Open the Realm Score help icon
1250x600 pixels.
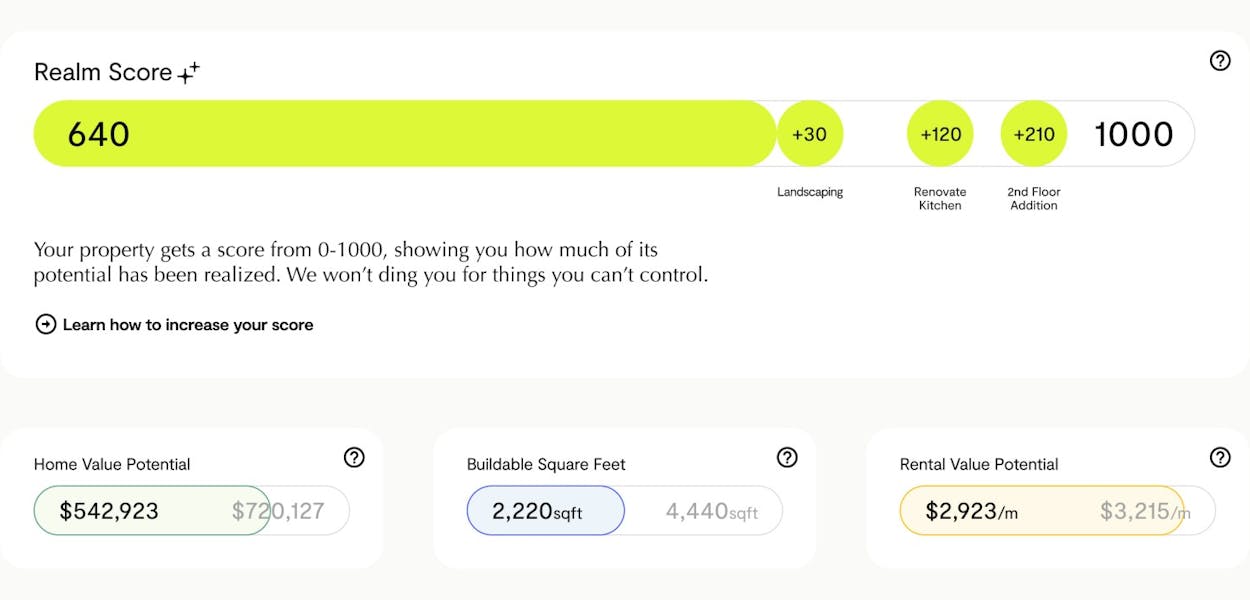(x=1220, y=61)
